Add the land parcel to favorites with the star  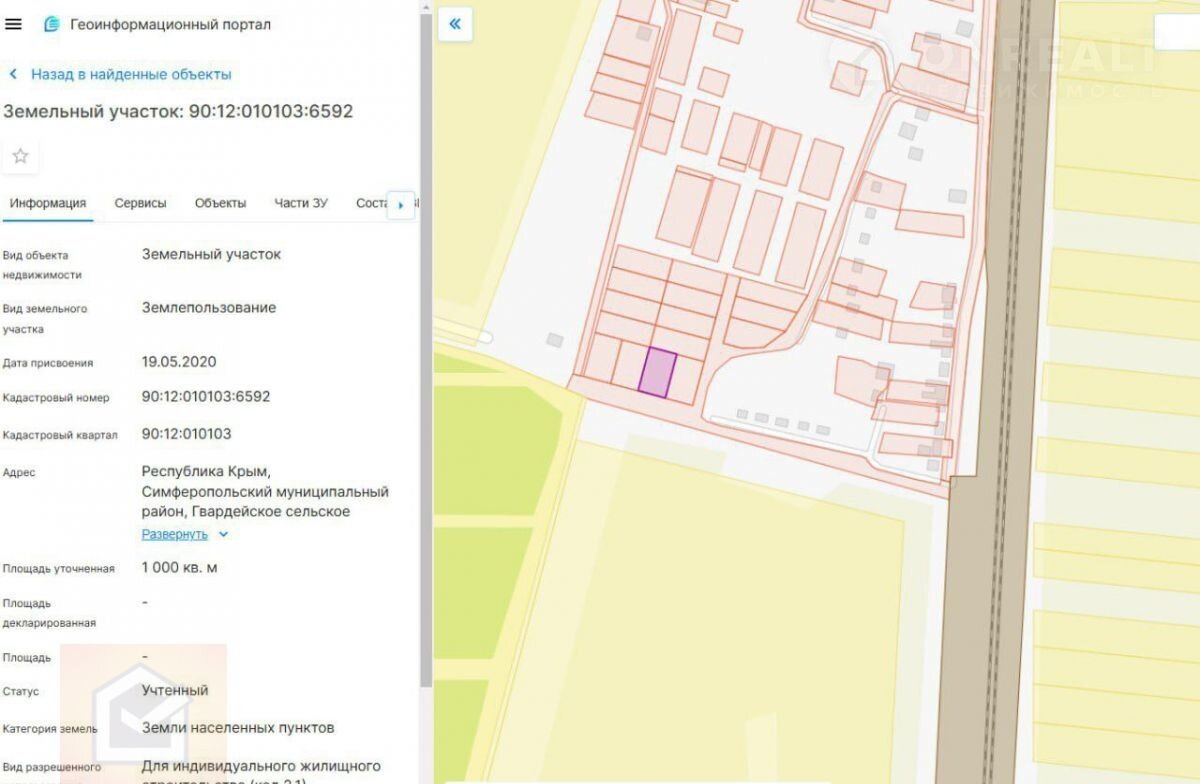(20, 156)
